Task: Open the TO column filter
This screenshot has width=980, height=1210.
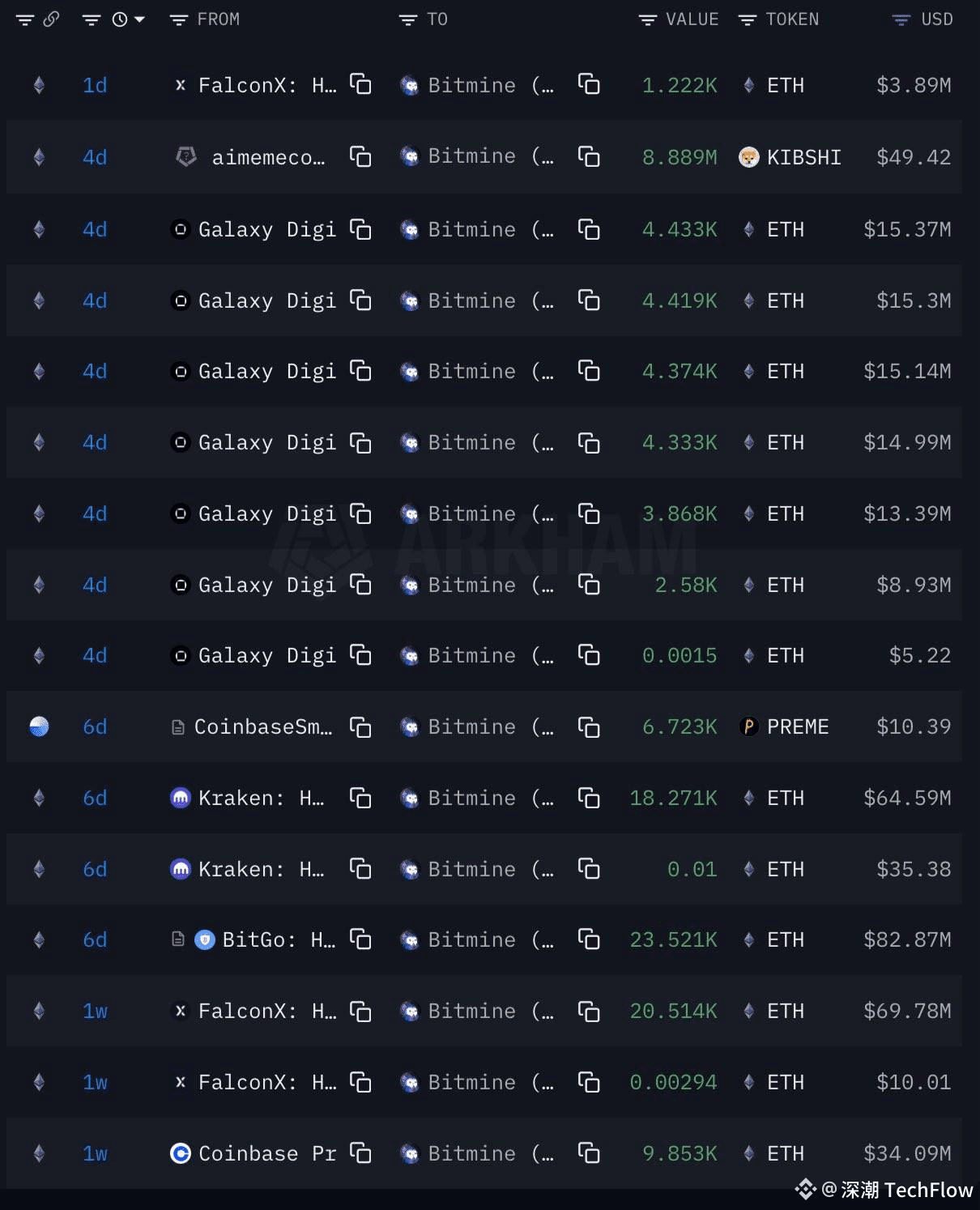Action: (x=407, y=19)
